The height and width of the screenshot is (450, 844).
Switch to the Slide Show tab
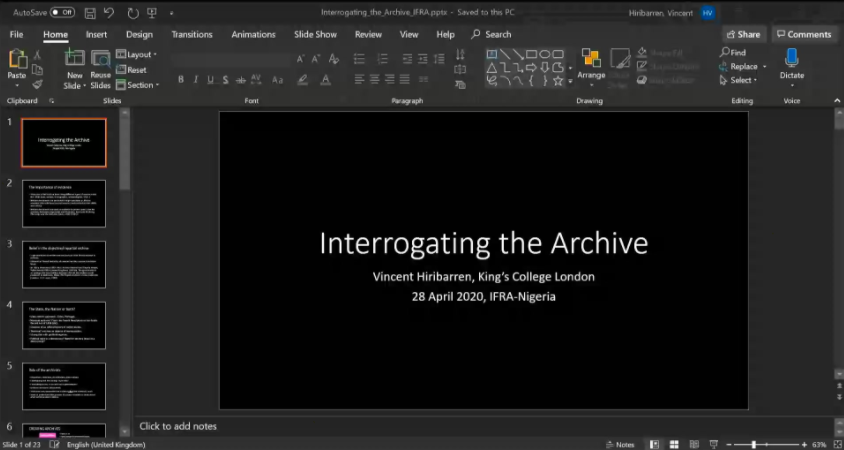tap(315, 34)
